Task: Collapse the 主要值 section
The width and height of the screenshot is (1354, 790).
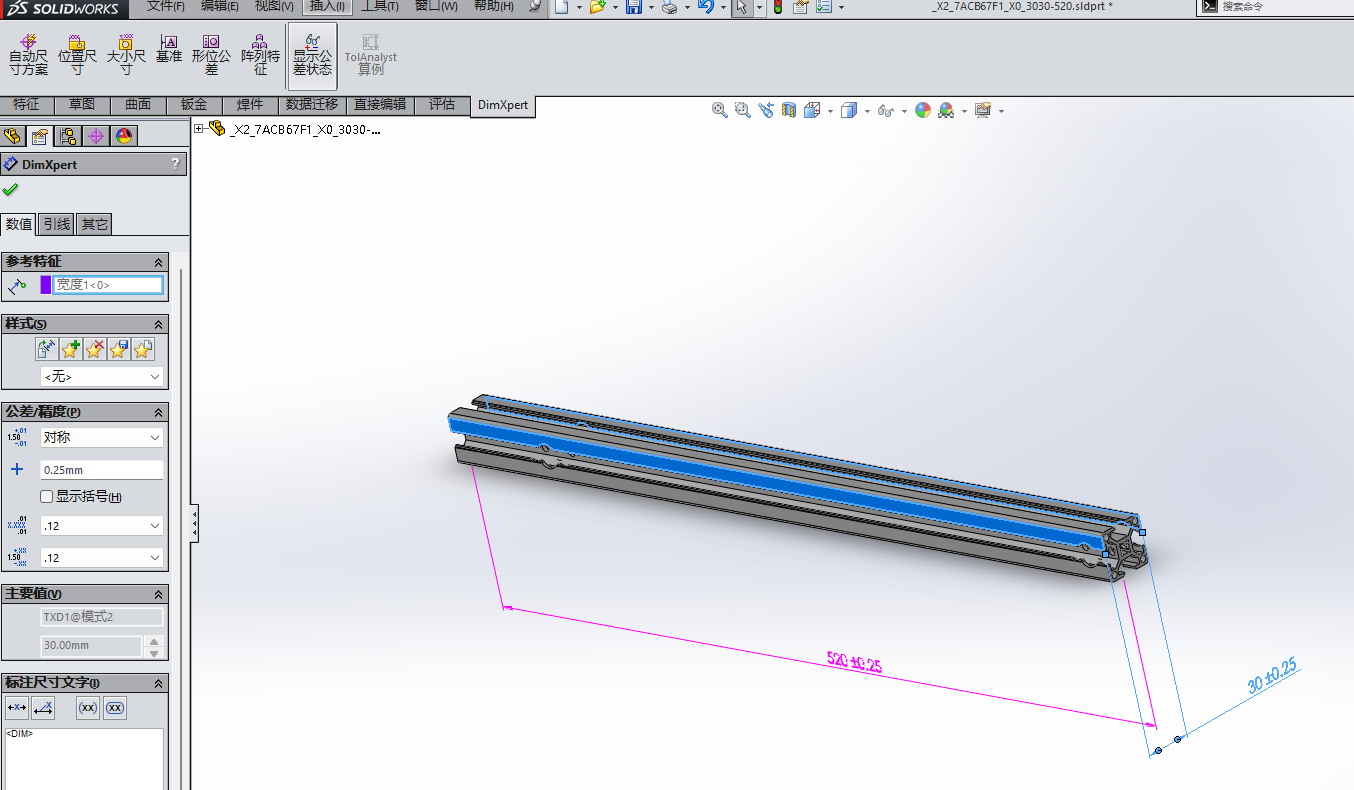Action: [x=158, y=594]
